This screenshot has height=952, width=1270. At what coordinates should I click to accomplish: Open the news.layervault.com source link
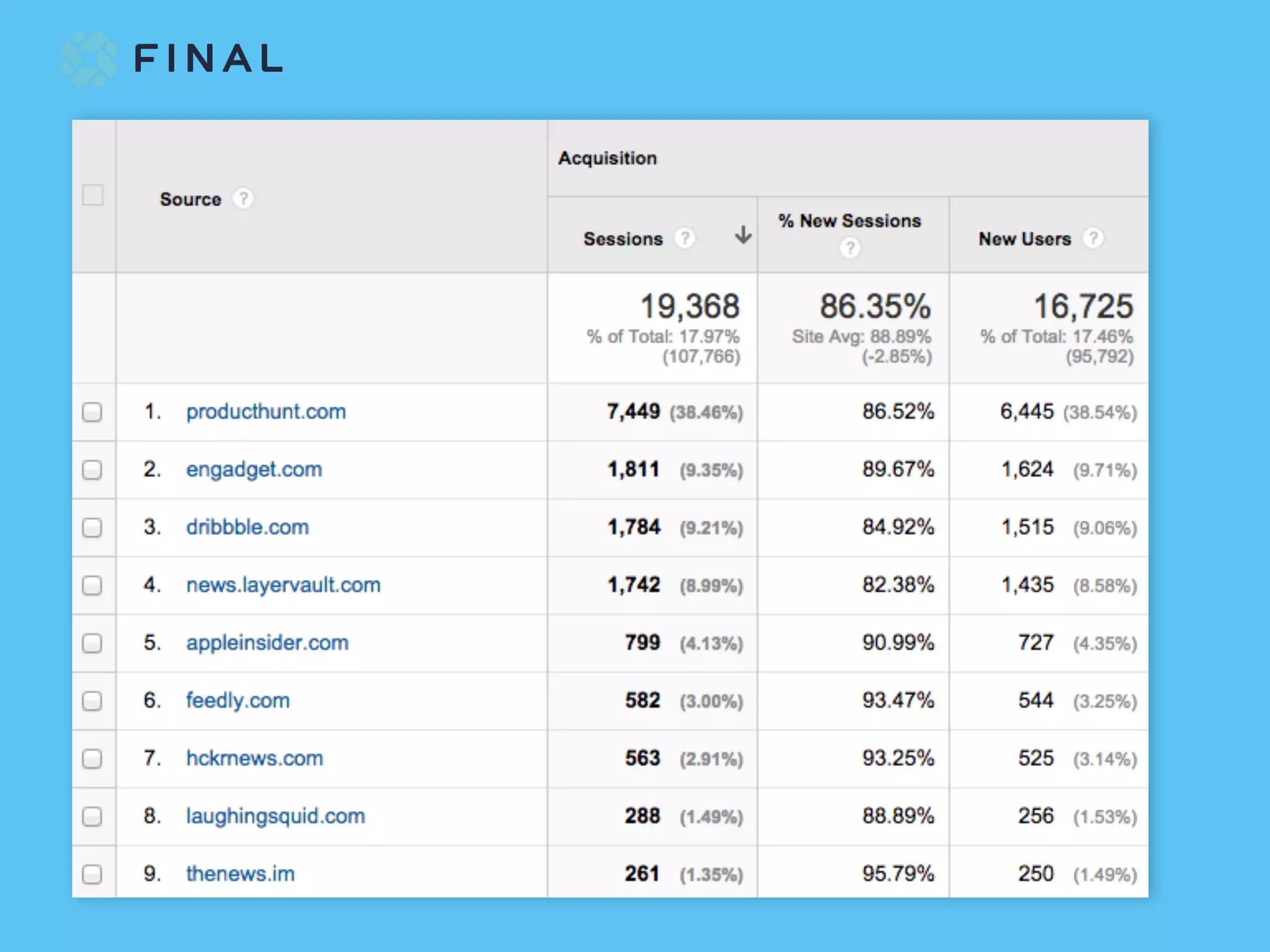coord(283,585)
